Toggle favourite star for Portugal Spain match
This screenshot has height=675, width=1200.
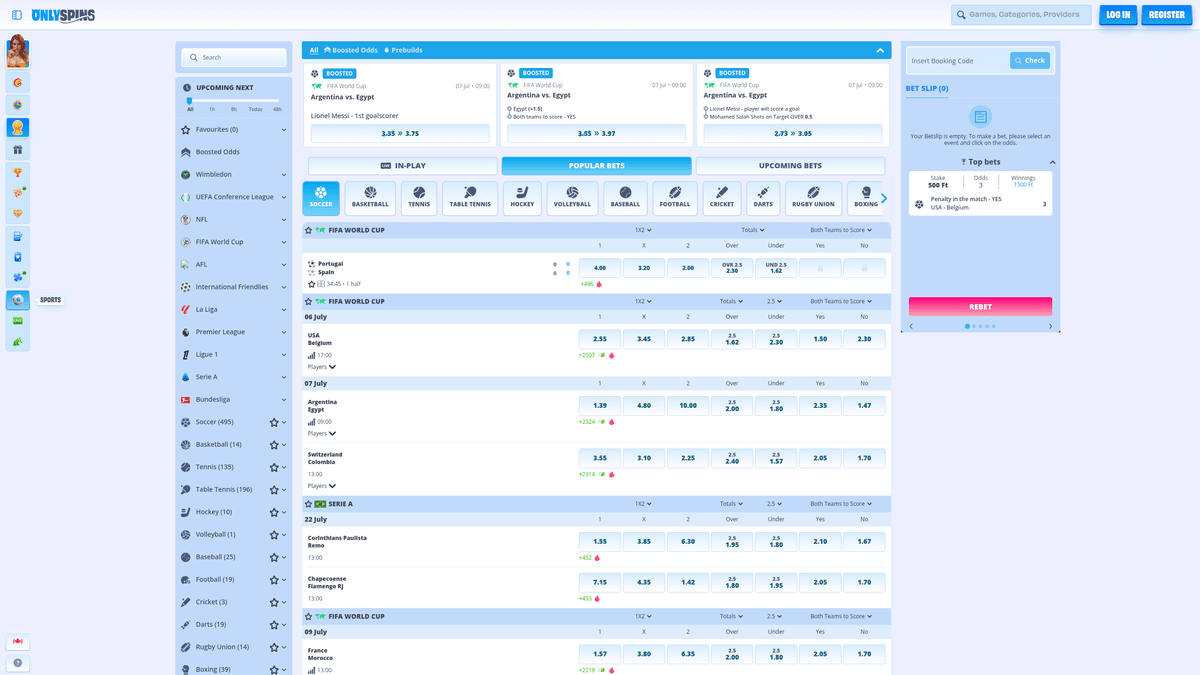pyautogui.click(x=312, y=284)
